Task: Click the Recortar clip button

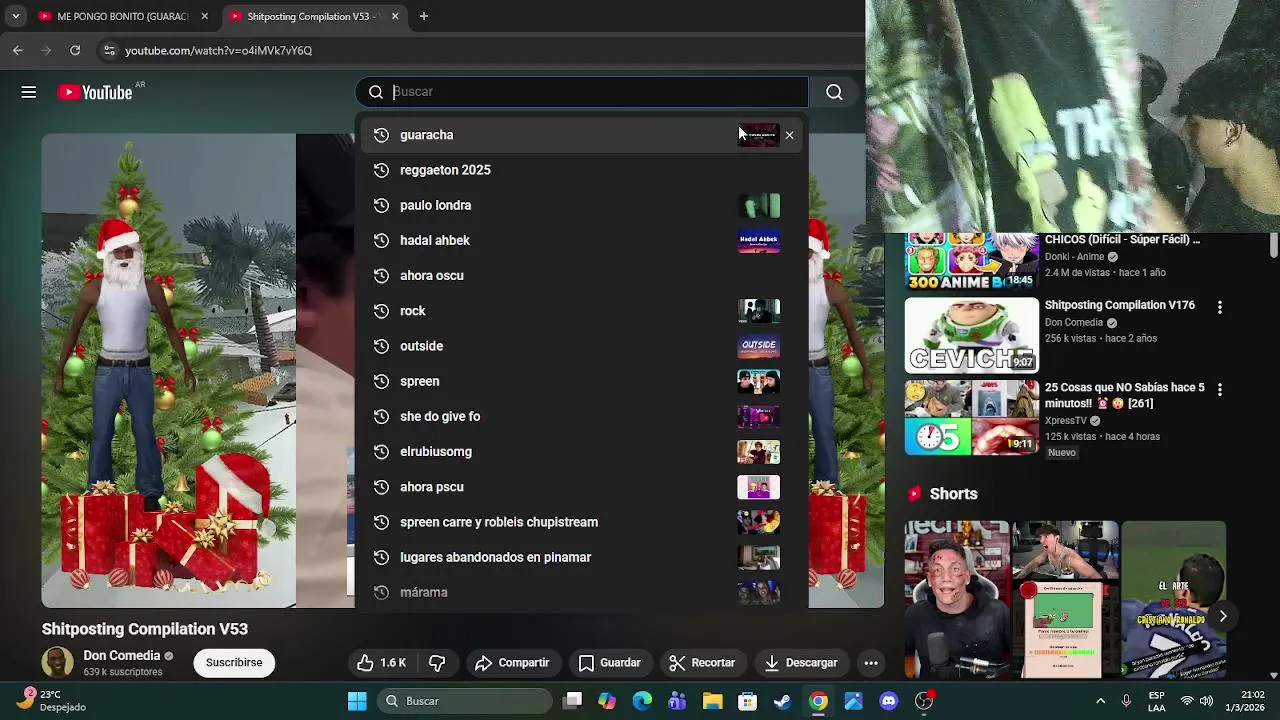Action: pyautogui.click(x=702, y=663)
